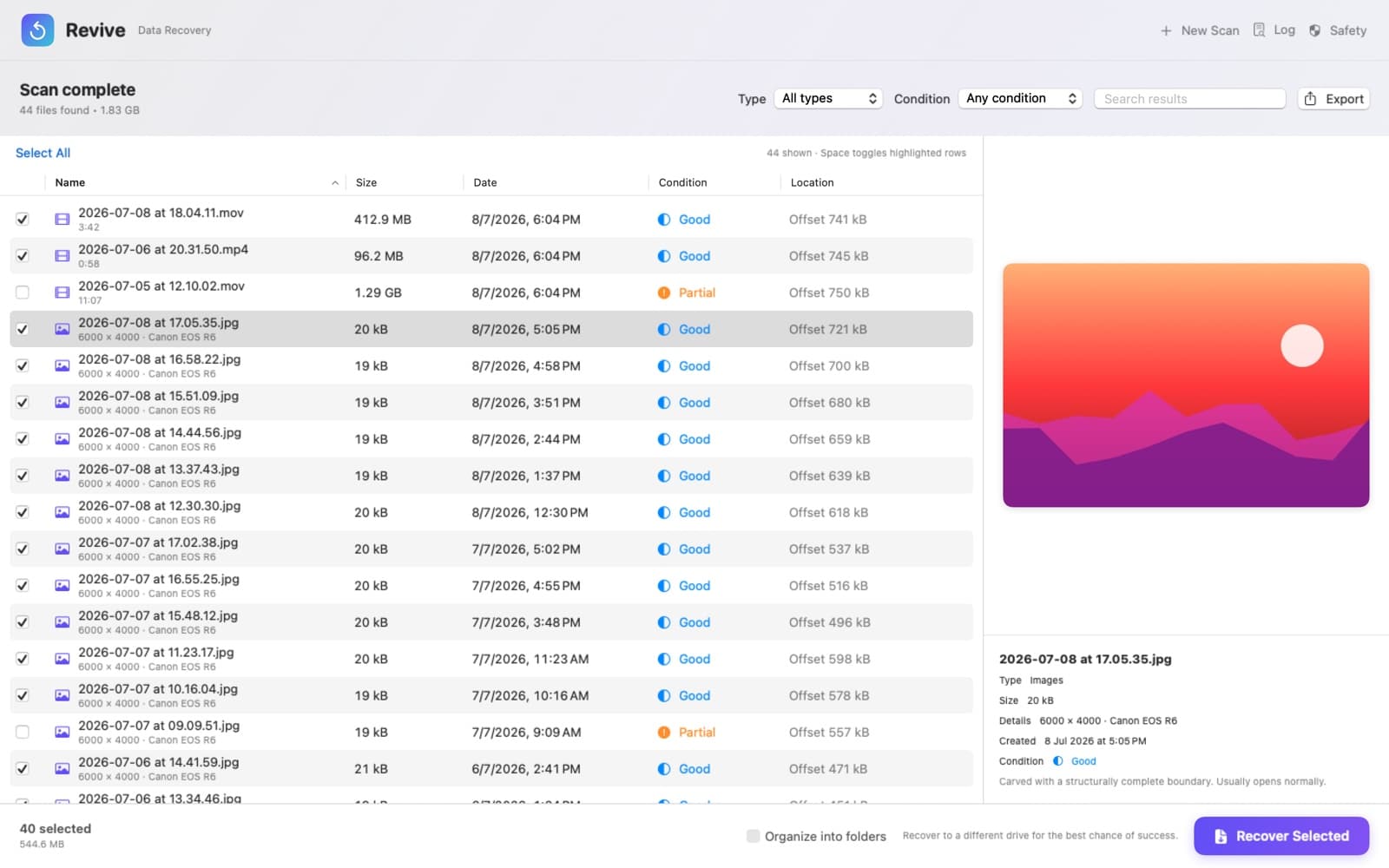
Task: Uncheck 2026-07-07 at 17.02.38.jpg checkbox
Action: [23, 549]
